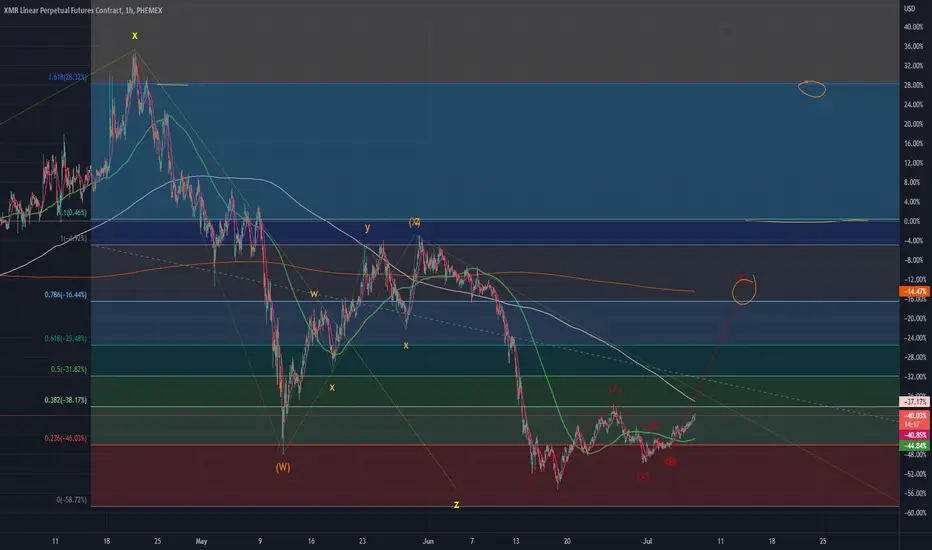Click the pink -40.85% price tag
The height and width of the screenshot is (550, 932).
tap(915, 435)
